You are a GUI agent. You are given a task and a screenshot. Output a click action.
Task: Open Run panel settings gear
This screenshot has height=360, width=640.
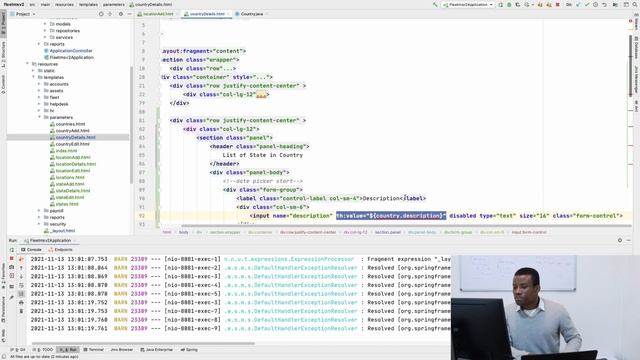pos(620,240)
